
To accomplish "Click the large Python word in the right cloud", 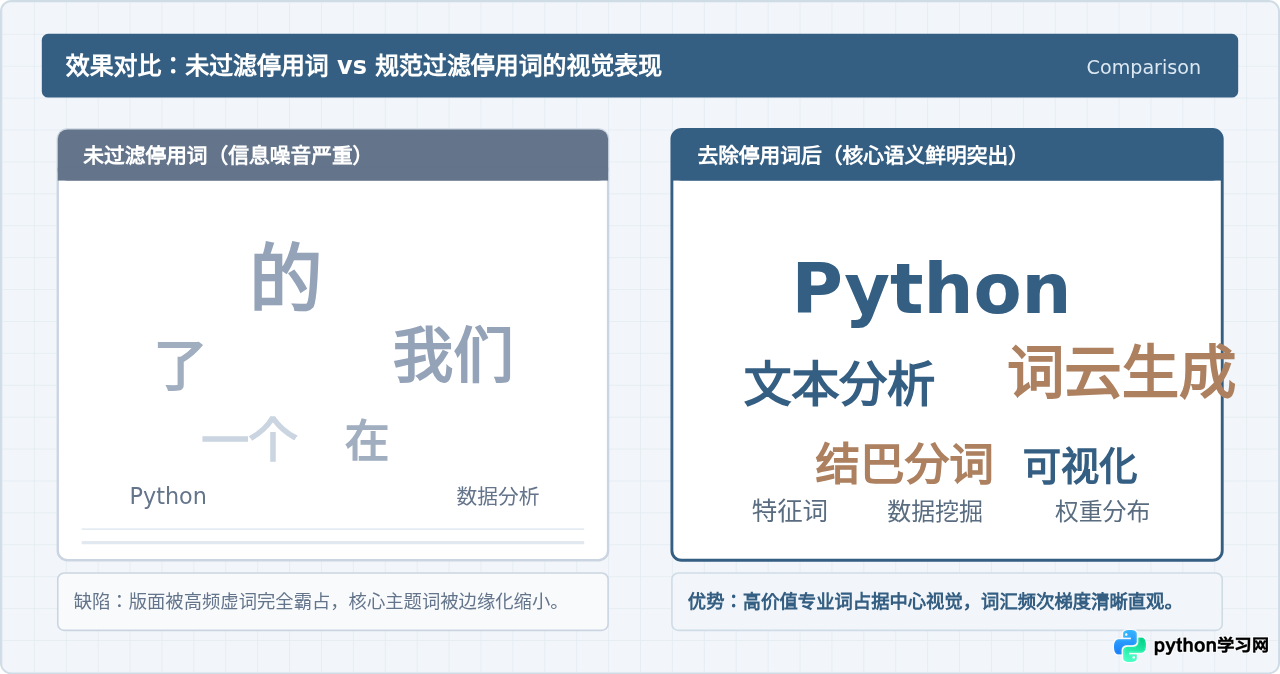I will 931,290.
